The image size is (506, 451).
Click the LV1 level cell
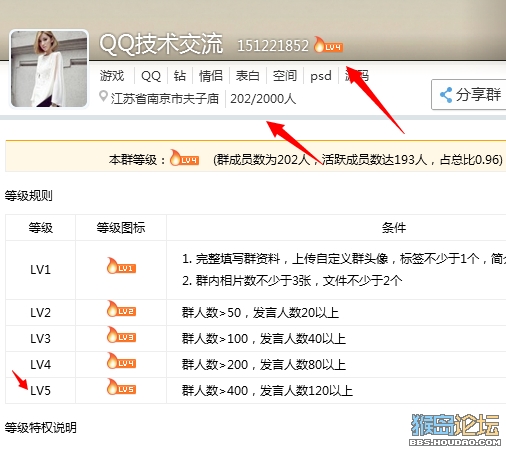coord(40,269)
